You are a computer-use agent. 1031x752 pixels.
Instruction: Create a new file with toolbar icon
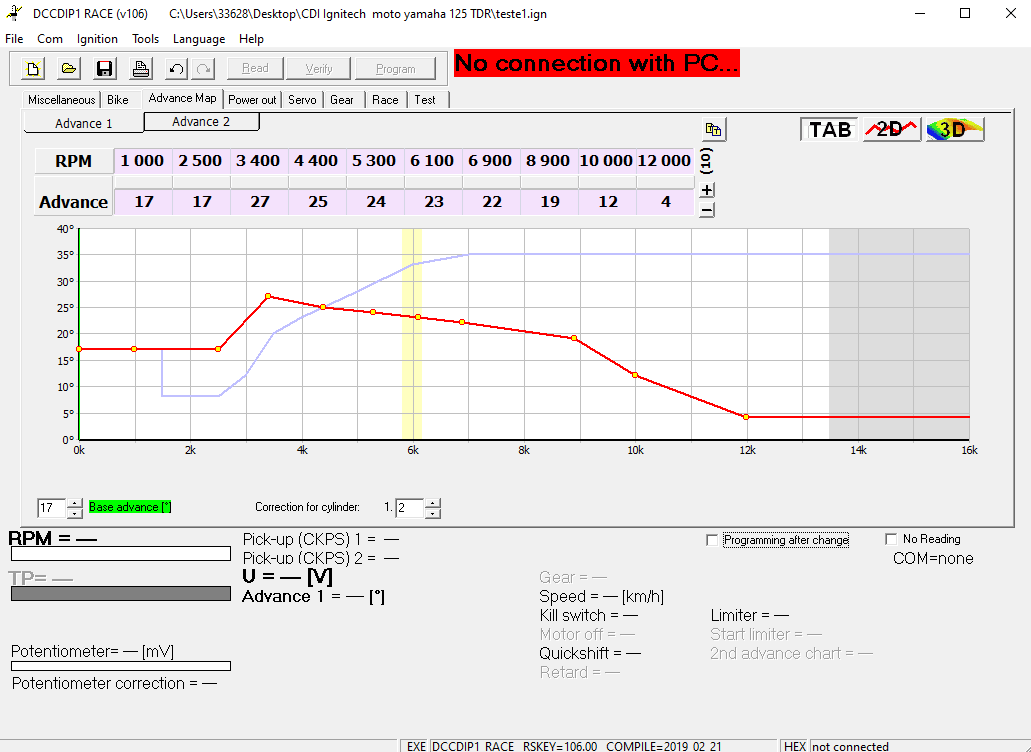[x=33, y=68]
